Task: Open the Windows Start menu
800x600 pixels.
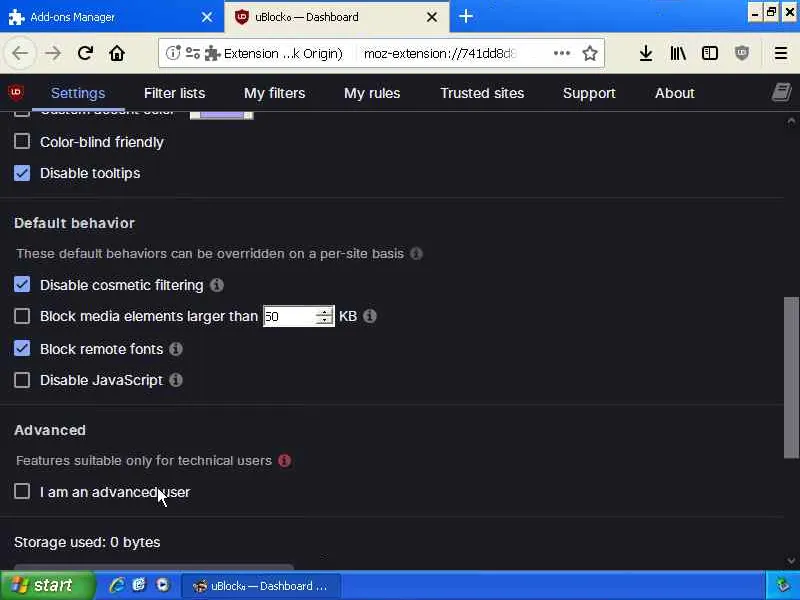Action: pos(47,585)
